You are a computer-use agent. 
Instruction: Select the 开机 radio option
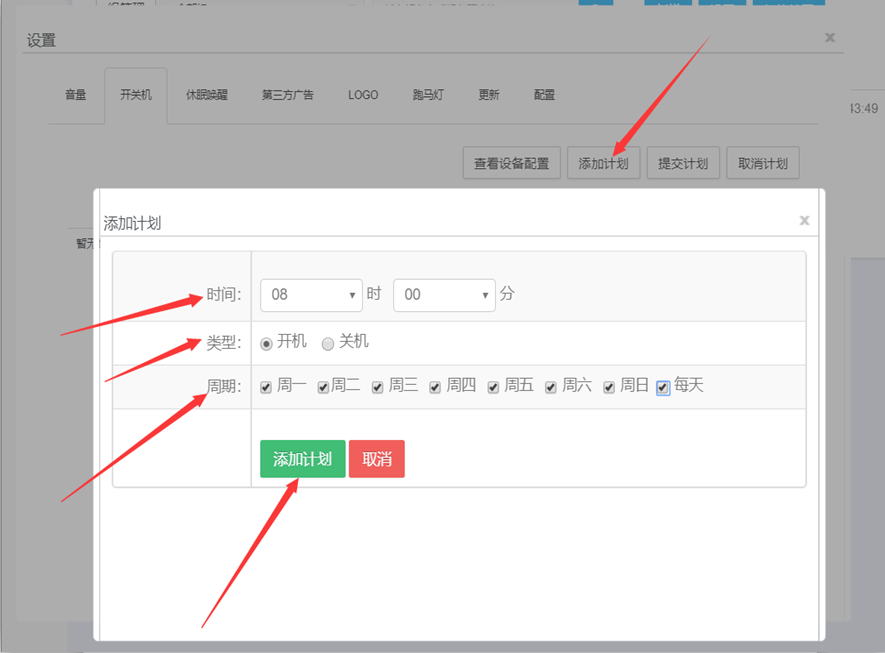point(267,343)
